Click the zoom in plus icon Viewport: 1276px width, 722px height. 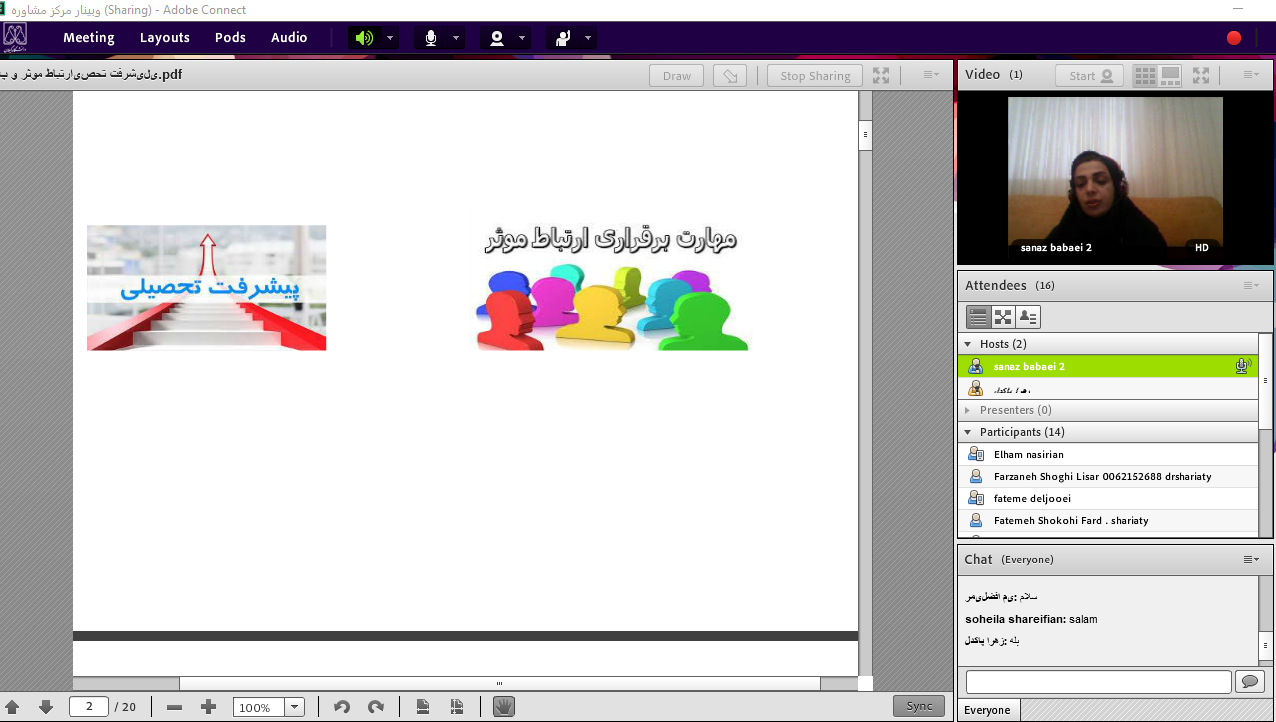[x=208, y=707]
